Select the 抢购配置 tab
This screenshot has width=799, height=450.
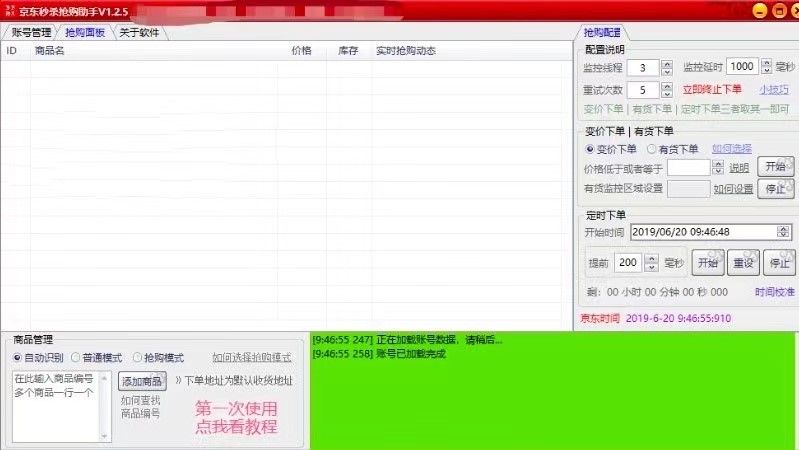(x=602, y=33)
